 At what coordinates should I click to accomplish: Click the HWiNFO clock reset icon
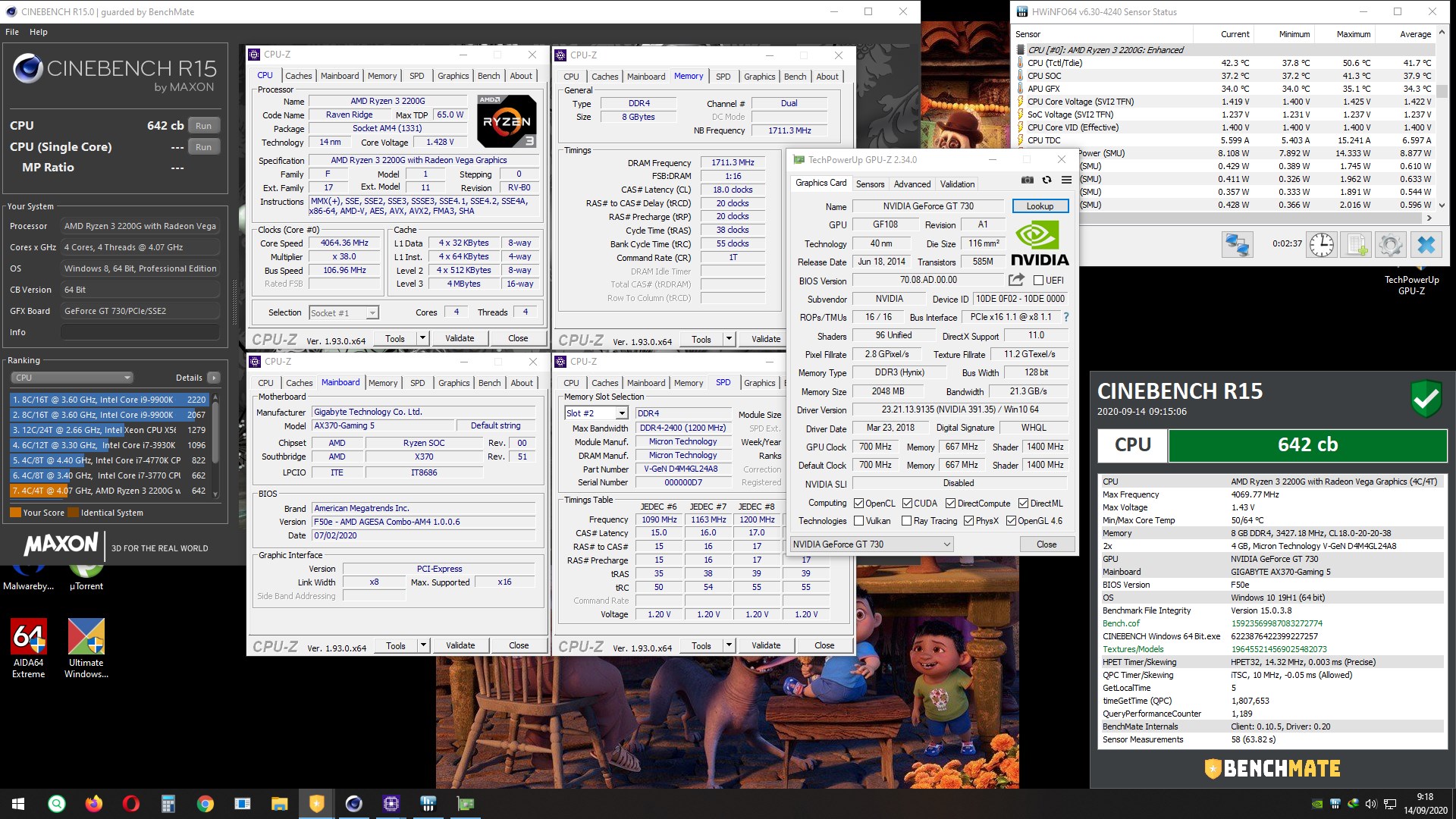(1322, 245)
